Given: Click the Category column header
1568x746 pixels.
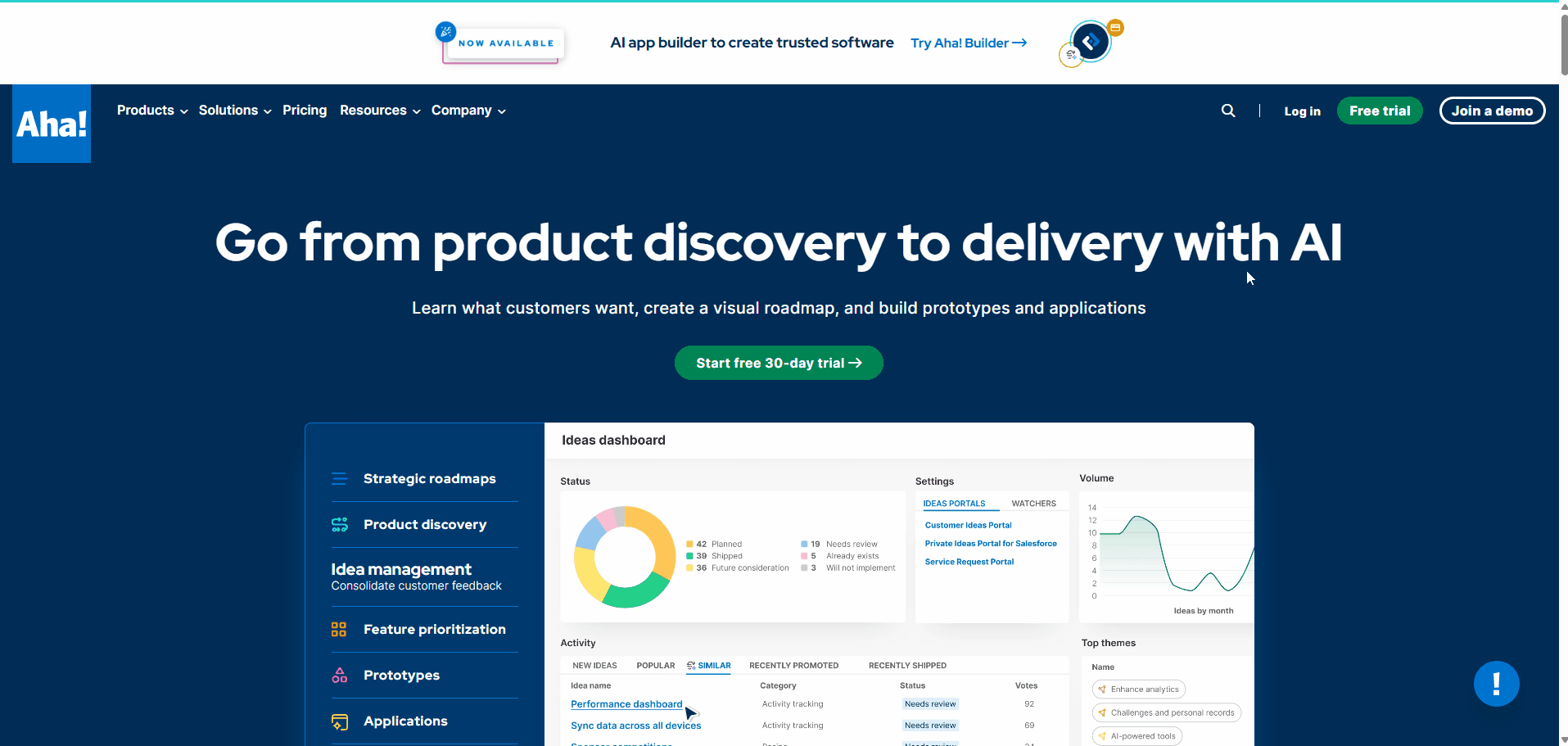Looking at the screenshot, I should pos(778,686).
